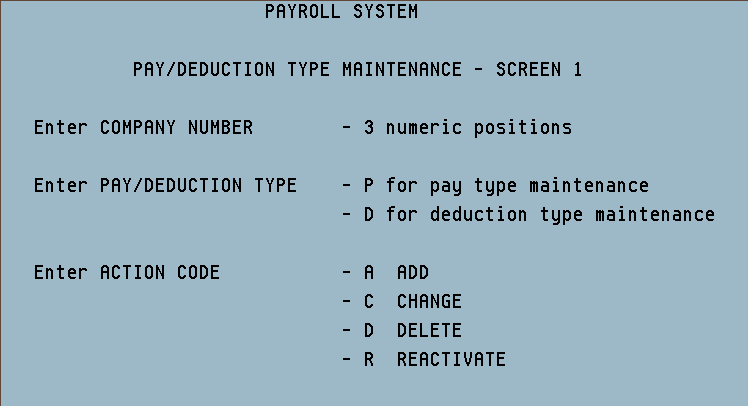Select the P for pay type maintenance line
Viewport: 748px width, 406px height.
495,186
